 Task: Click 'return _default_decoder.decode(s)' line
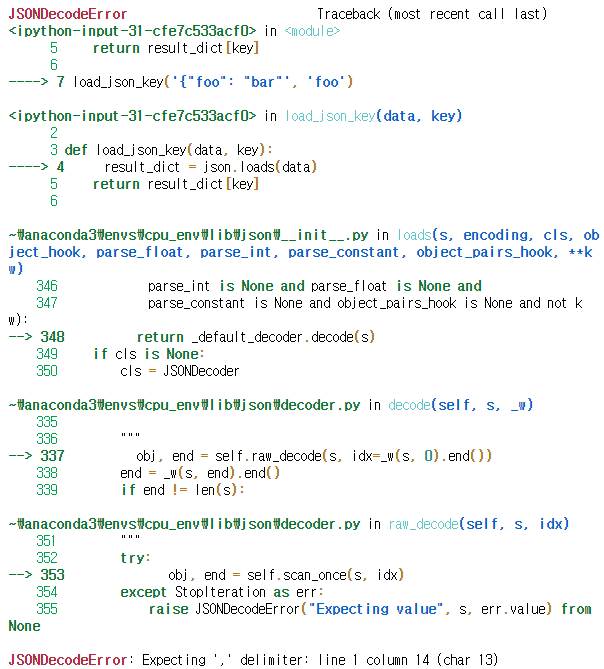point(256,337)
